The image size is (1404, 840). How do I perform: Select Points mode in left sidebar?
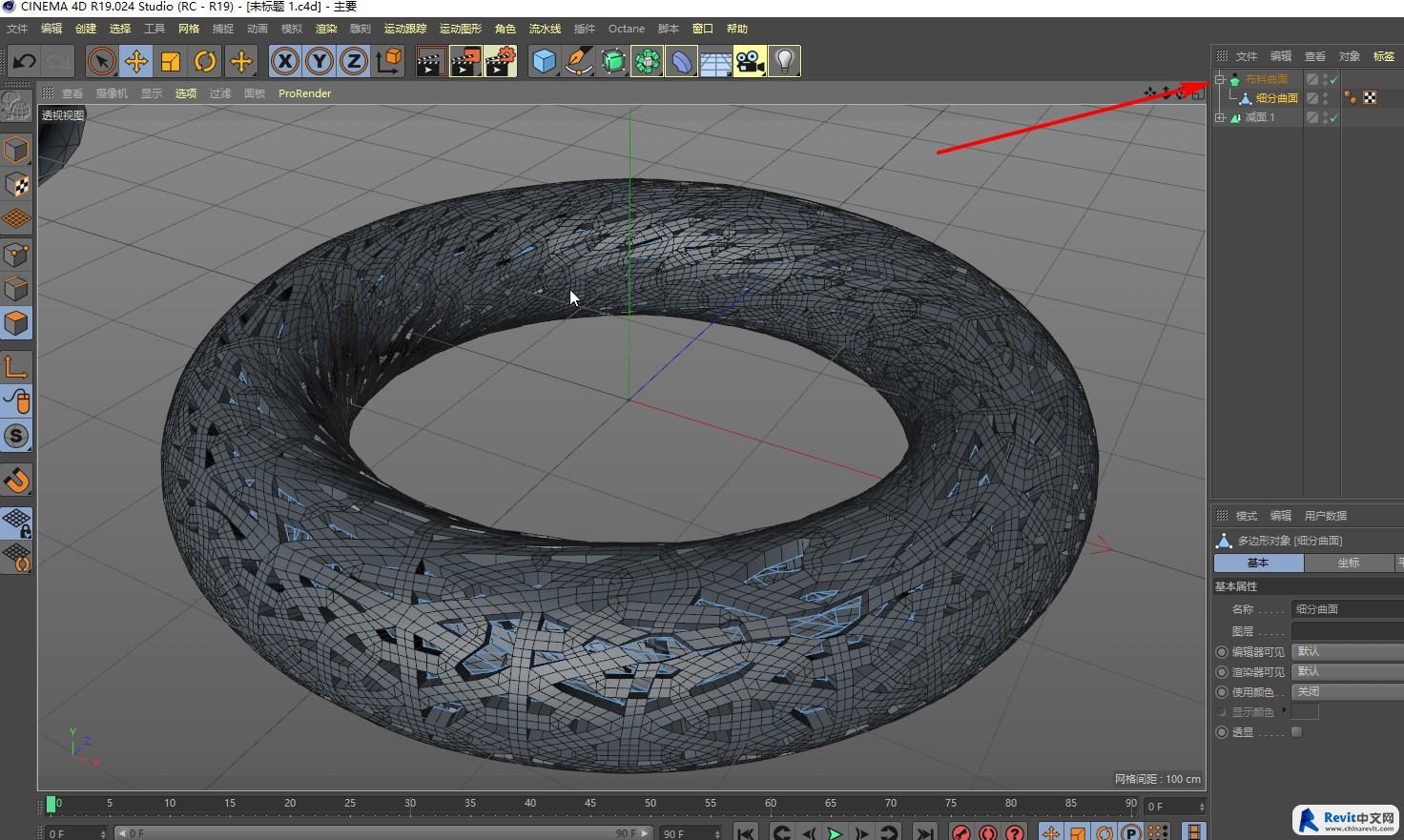pyautogui.click(x=16, y=255)
